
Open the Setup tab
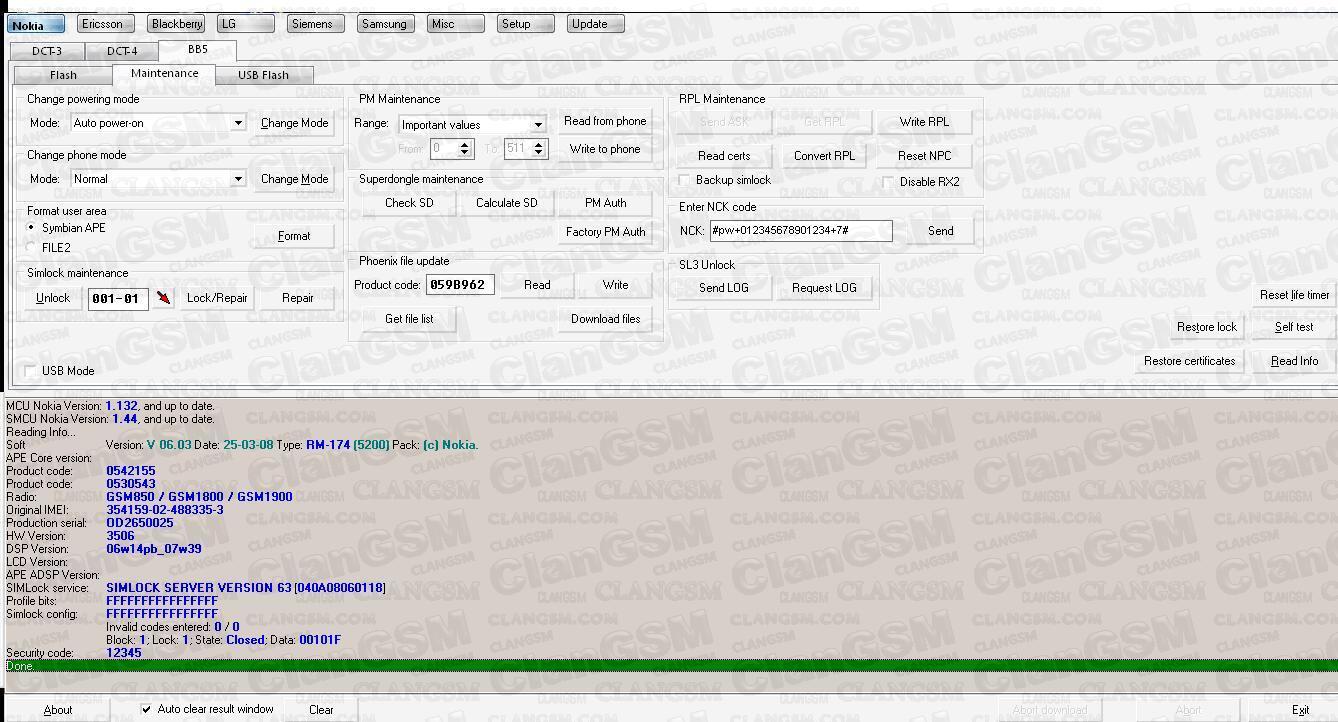point(526,24)
